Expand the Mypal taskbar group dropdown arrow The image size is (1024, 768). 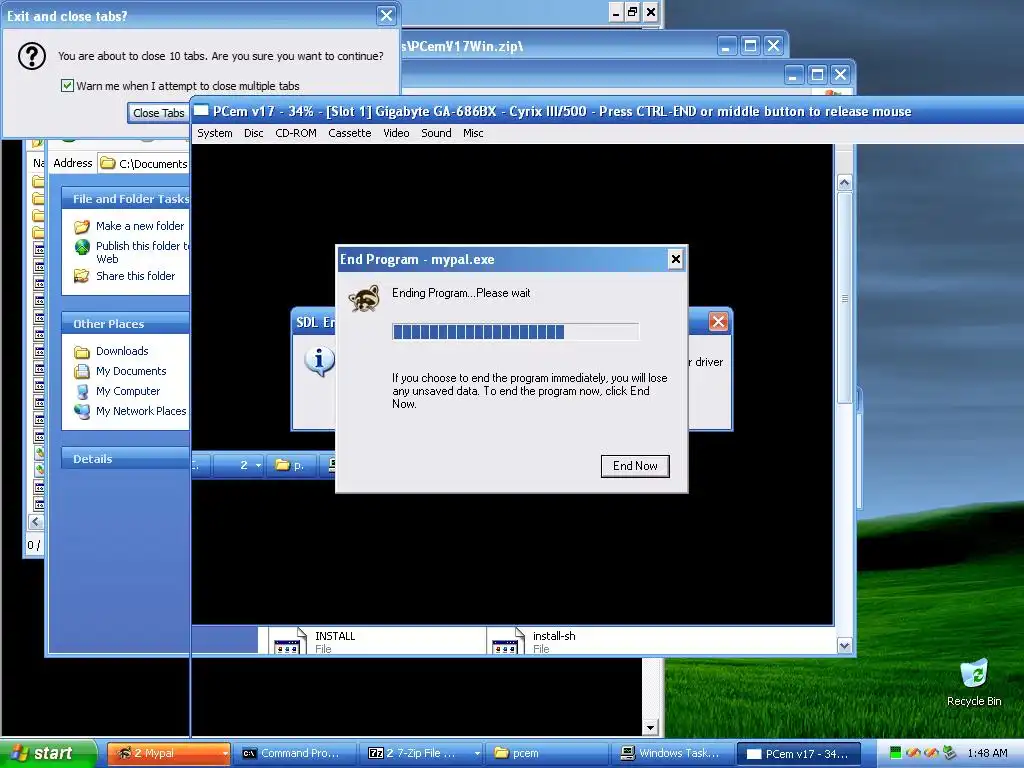(x=225, y=754)
